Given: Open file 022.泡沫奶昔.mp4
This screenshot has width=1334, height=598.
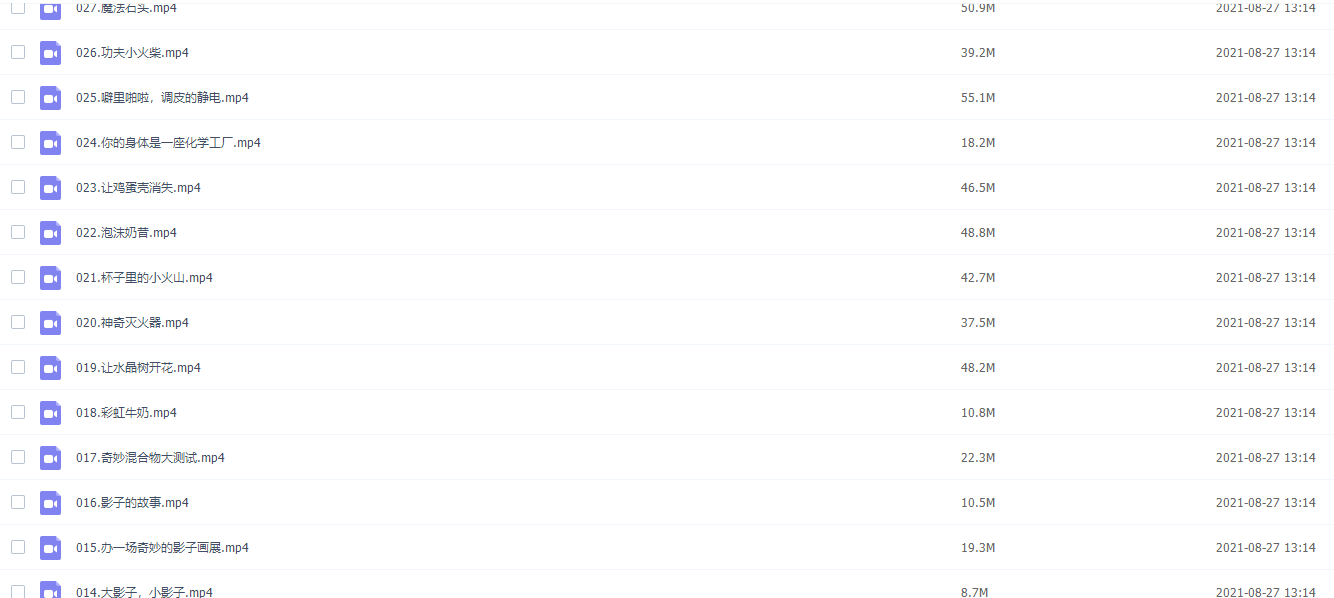Looking at the screenshot, I should (126, 233).
